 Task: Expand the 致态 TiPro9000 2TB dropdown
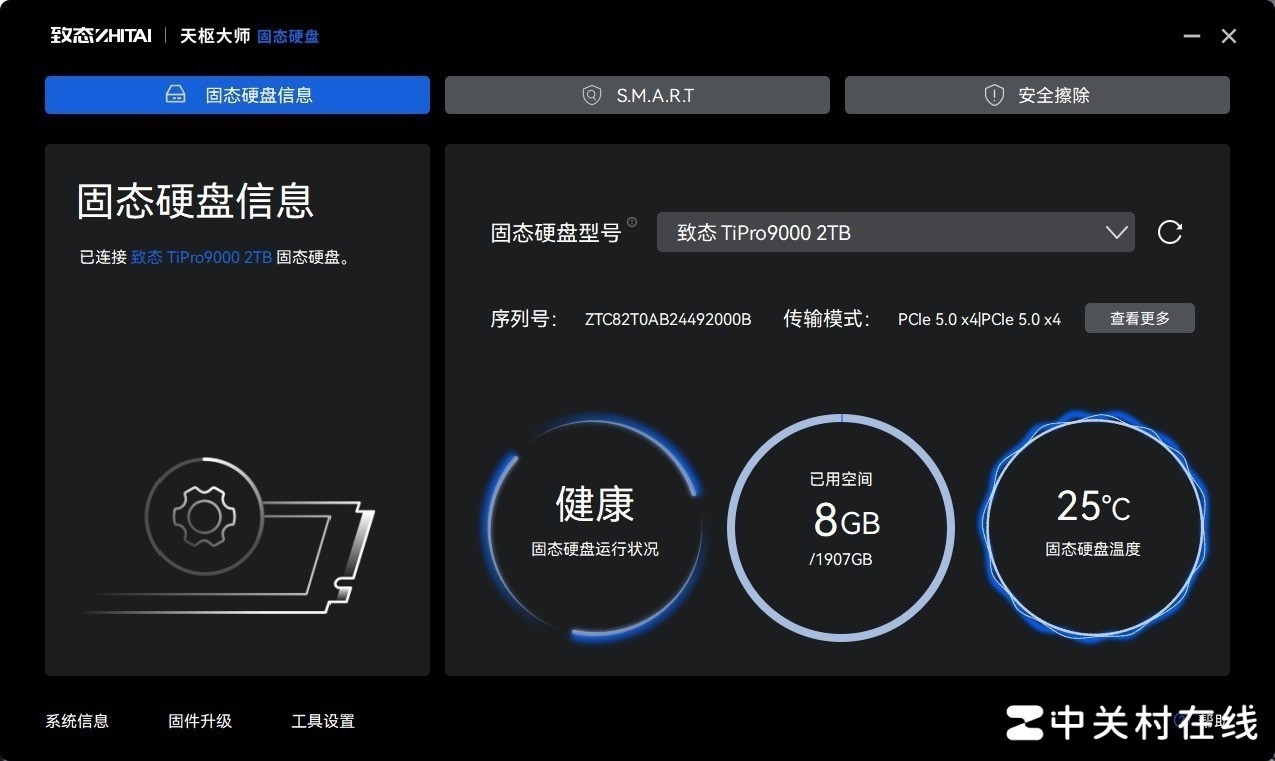pos(895,232)
